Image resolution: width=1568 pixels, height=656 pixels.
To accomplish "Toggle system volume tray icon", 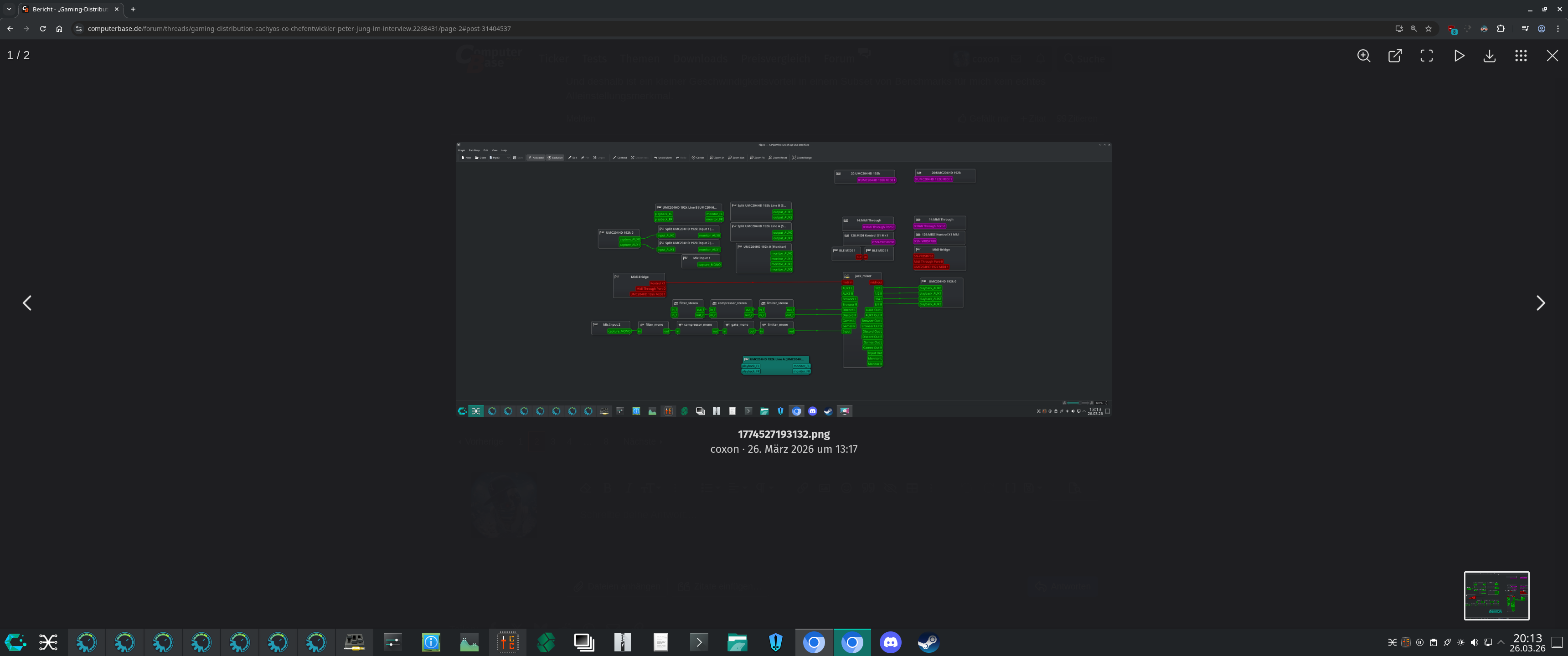I will pos(1474,642).
